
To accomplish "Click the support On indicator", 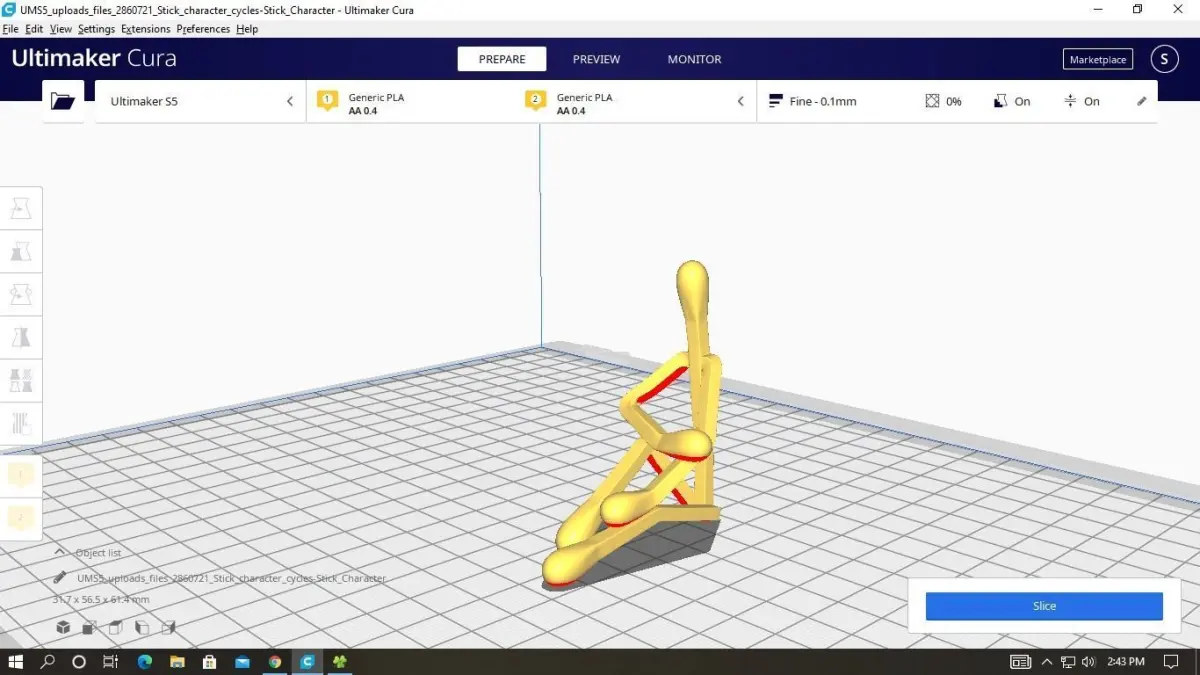I will 1012,101.
